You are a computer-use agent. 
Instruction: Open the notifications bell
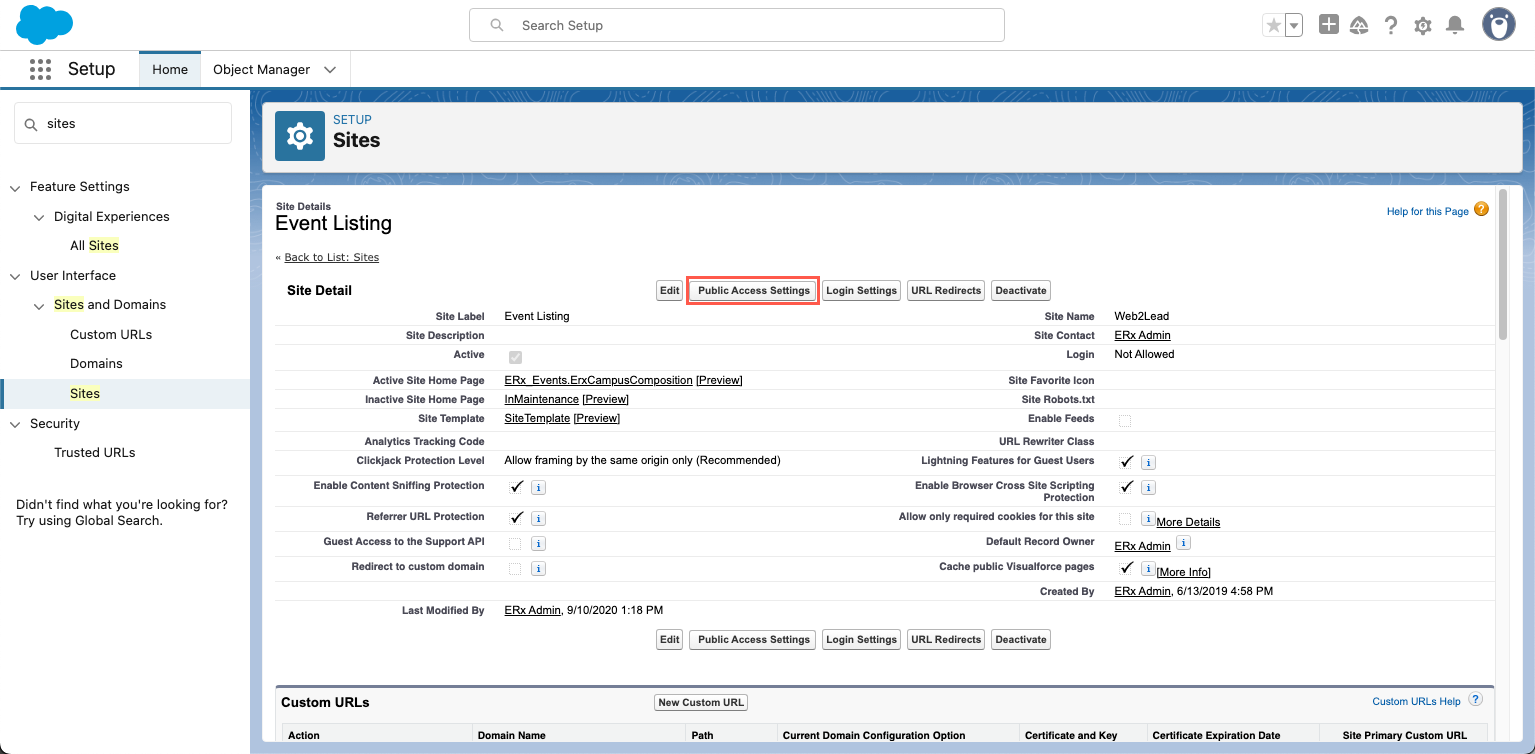(x=1455, y=26)
